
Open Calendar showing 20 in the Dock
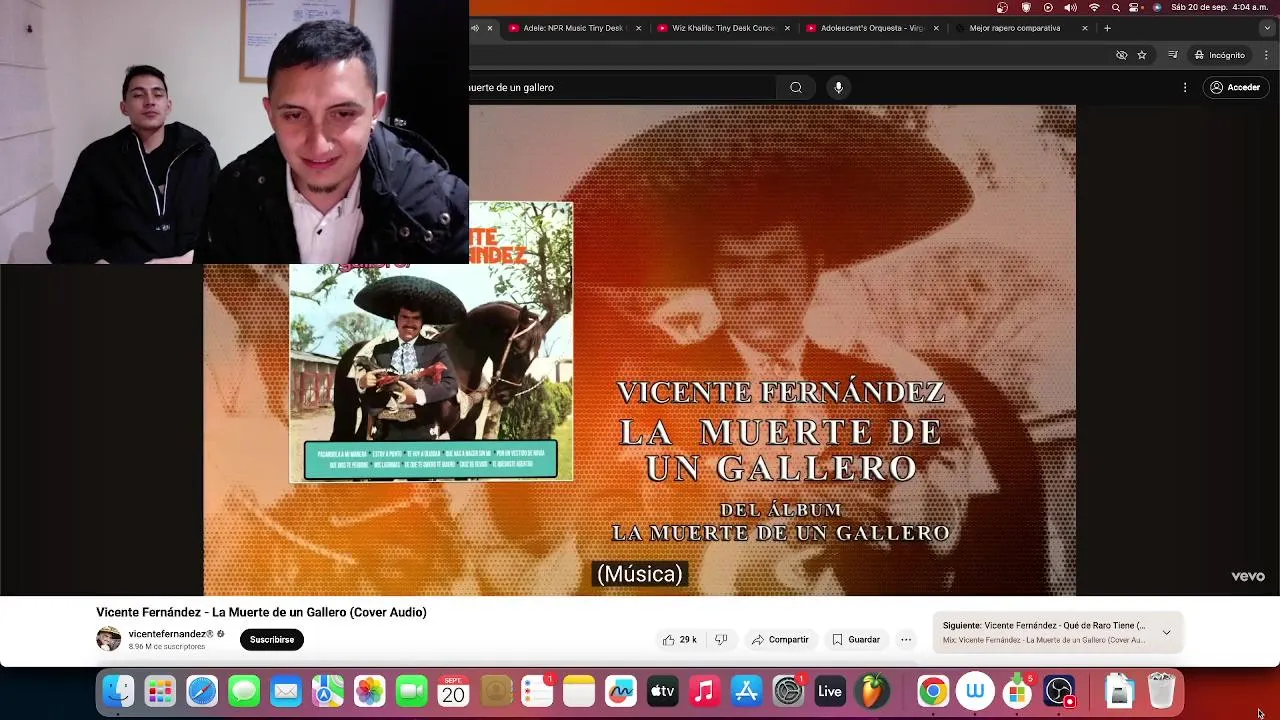pyautogui.click(x=453, y=691)
